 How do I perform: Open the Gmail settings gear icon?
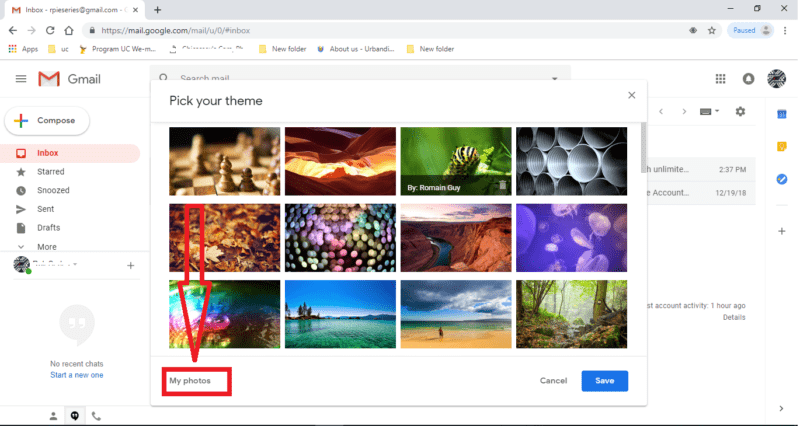click(740, 111)
